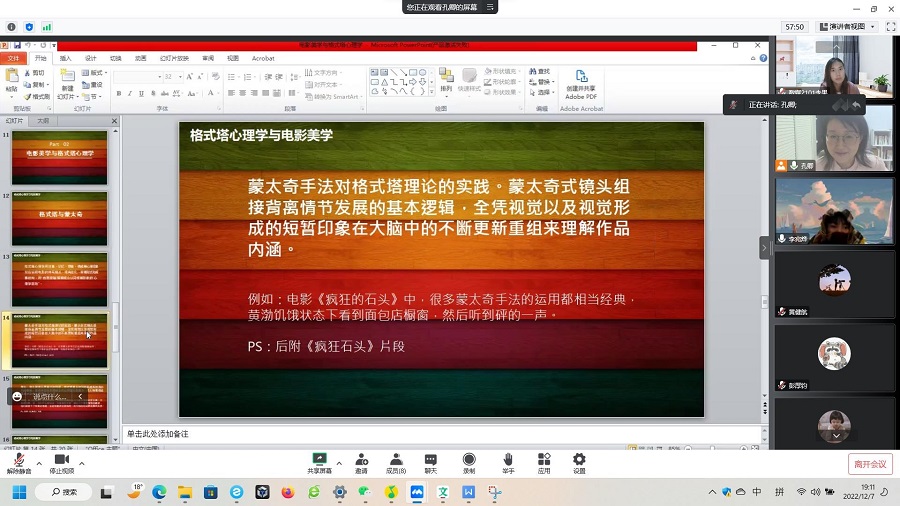
Task: Open the 应用 apps icon
Action: pyautogui.click(x=544, y=459)
